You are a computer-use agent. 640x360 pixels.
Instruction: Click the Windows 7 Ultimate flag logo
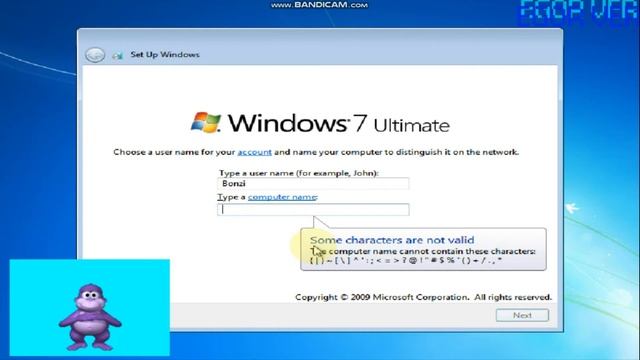[206, 122]
